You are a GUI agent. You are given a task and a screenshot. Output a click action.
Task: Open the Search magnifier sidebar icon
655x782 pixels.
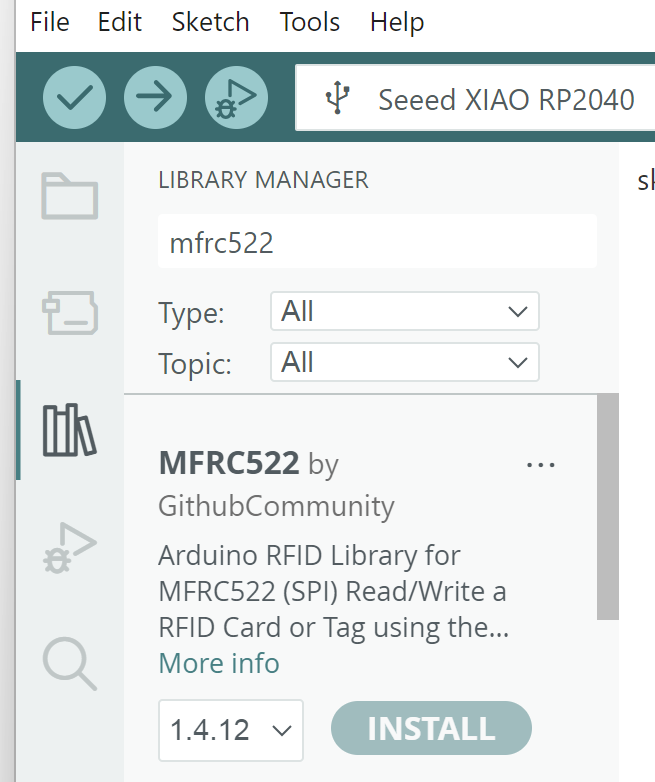pos(69,663)
